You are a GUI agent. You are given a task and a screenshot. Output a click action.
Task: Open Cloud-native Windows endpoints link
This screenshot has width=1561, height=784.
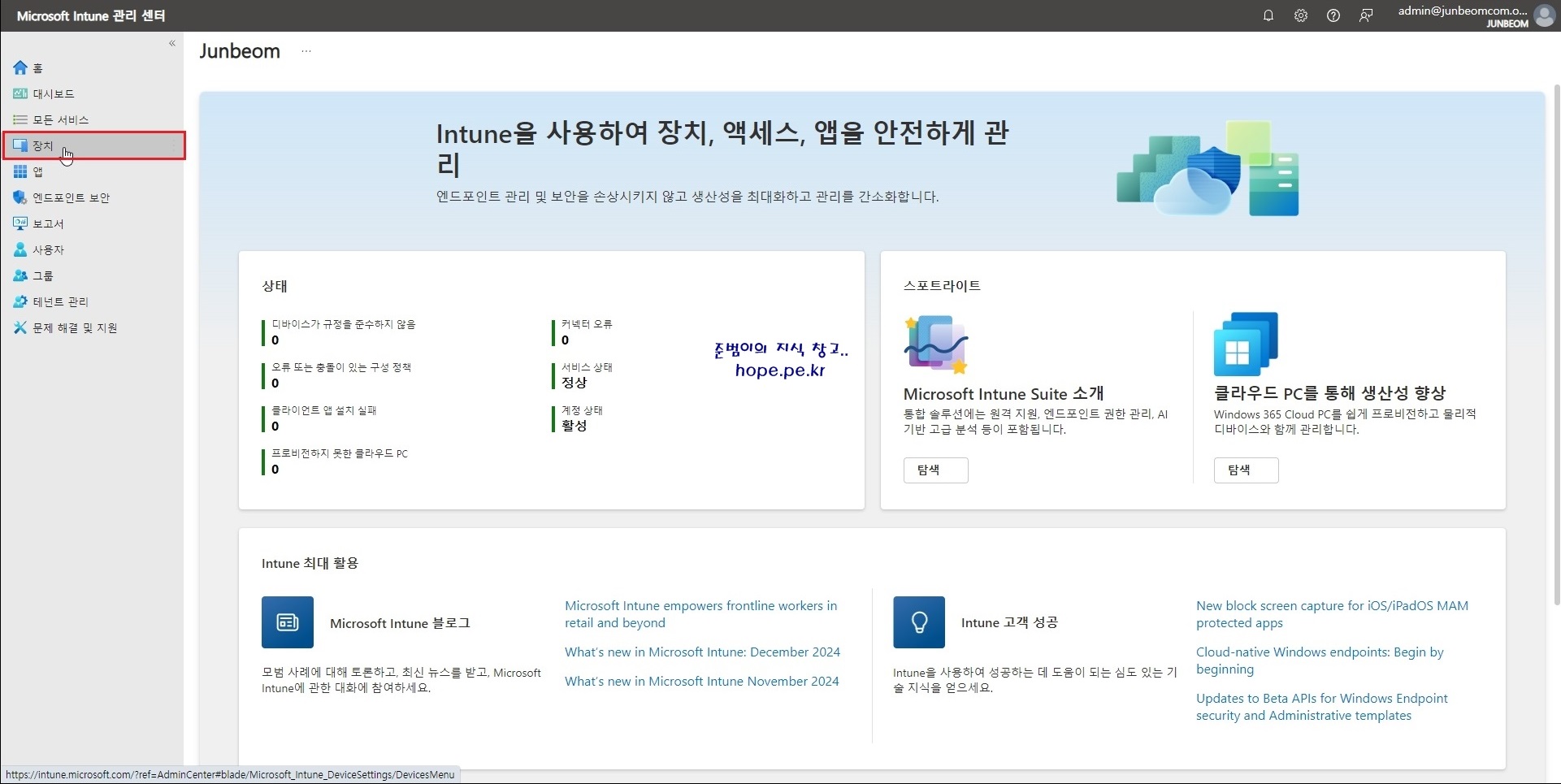1320,661
